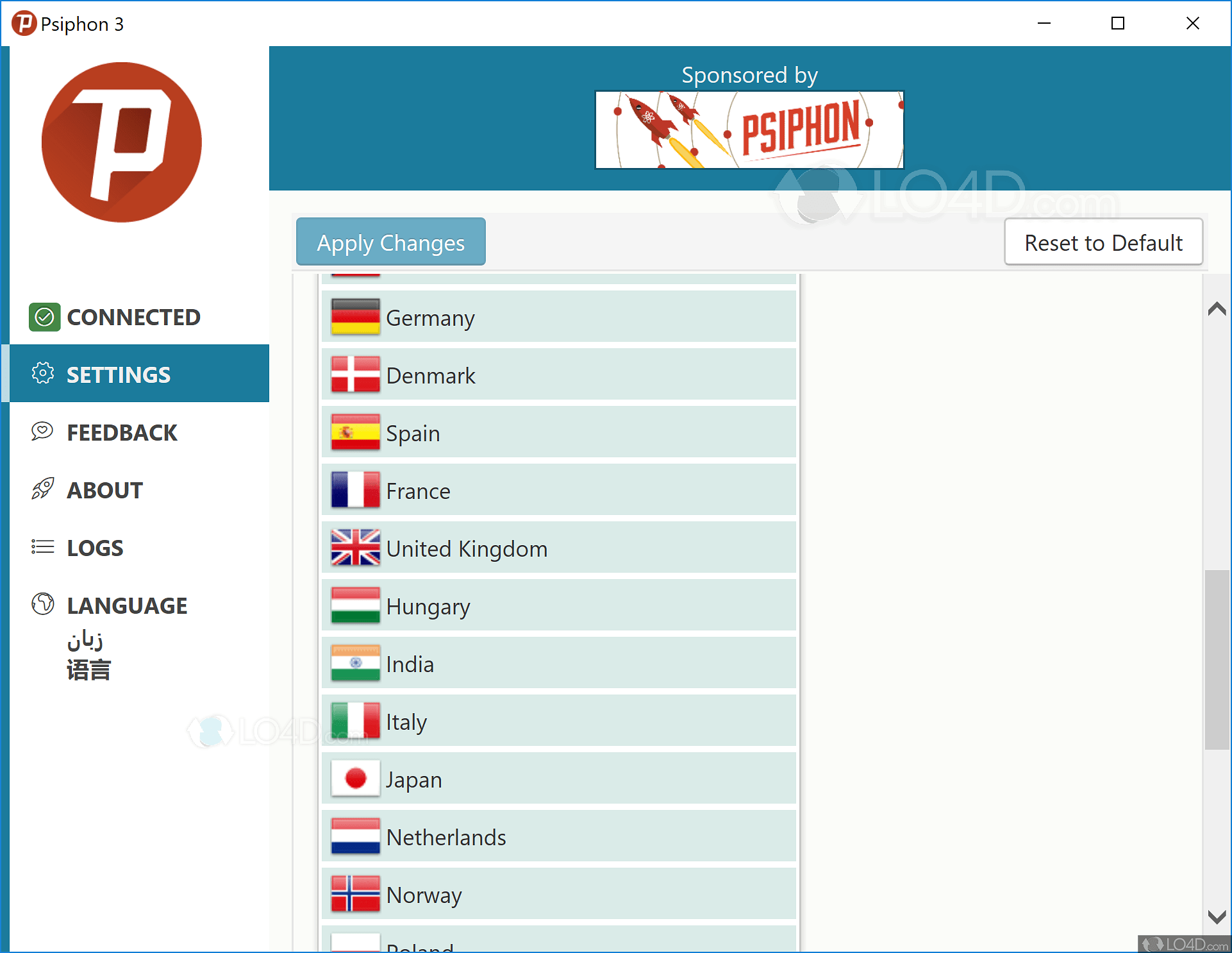Click the sponsored Psiphon banner image
Image resolution: width=1232 pixels, height=953 pixels.
pos(749,130)
